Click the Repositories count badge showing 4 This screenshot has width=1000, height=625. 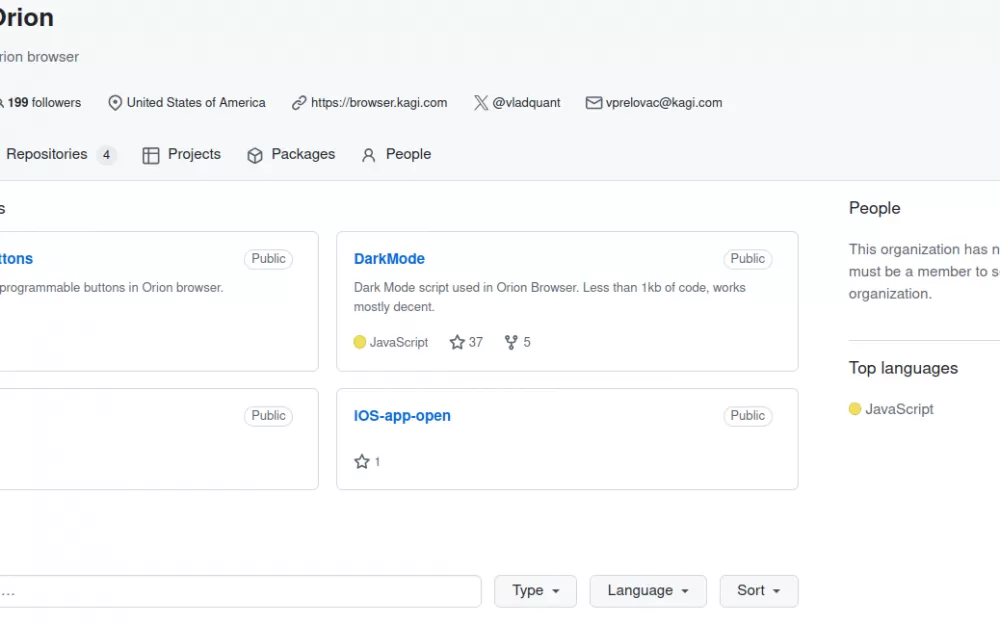click(107, 155)
